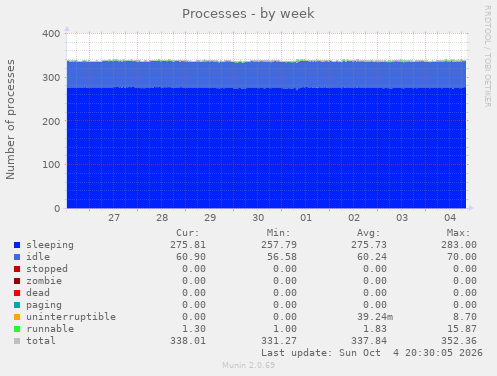
Task: Click sleeping maximum value 283.00
Action: tap(459, 245)
